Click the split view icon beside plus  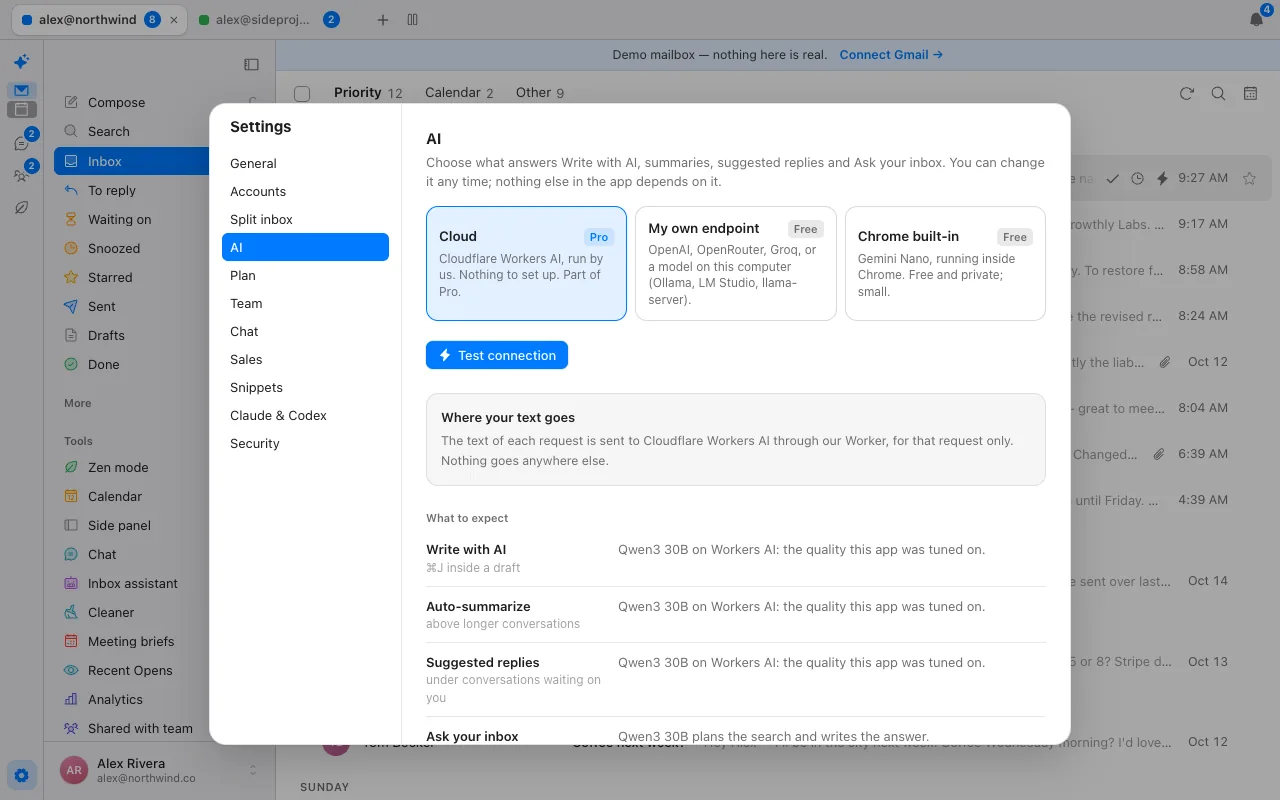413,20
